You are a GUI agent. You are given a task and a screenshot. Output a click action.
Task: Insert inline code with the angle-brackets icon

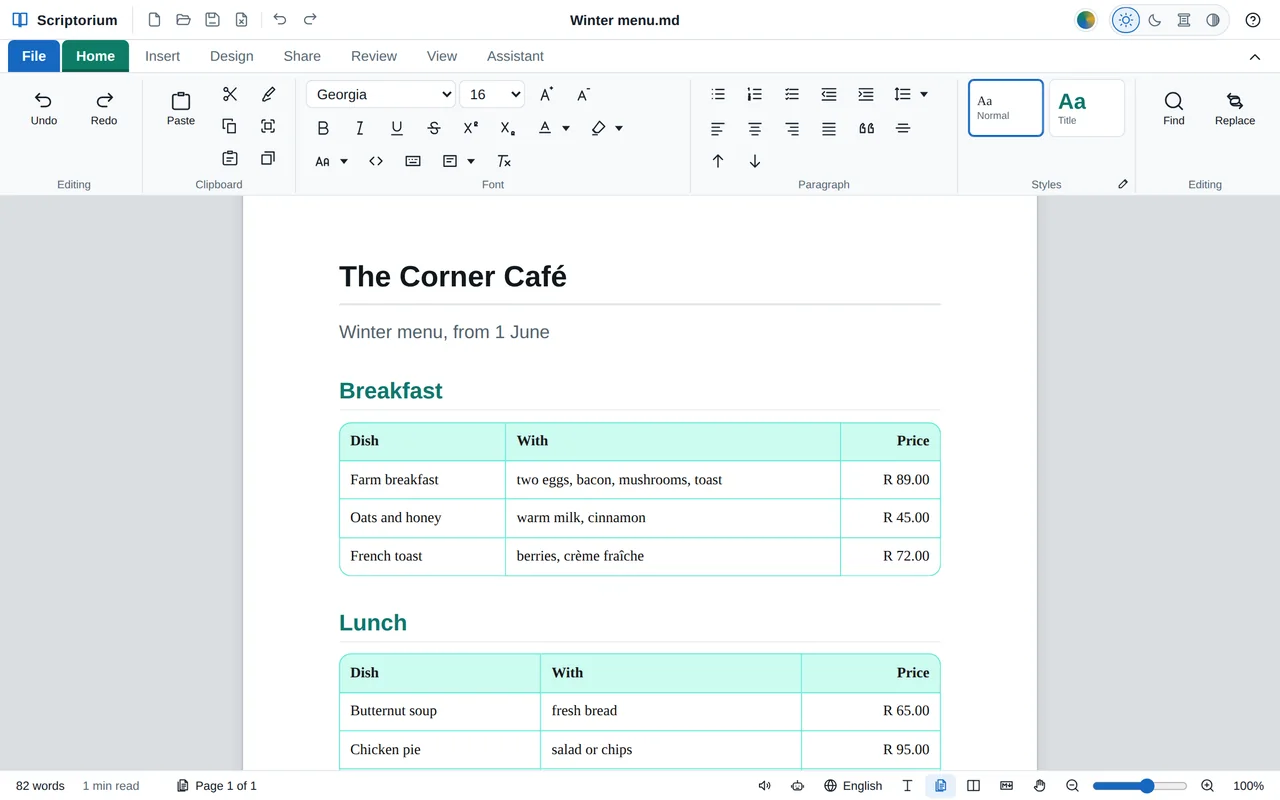pos(376,161)
